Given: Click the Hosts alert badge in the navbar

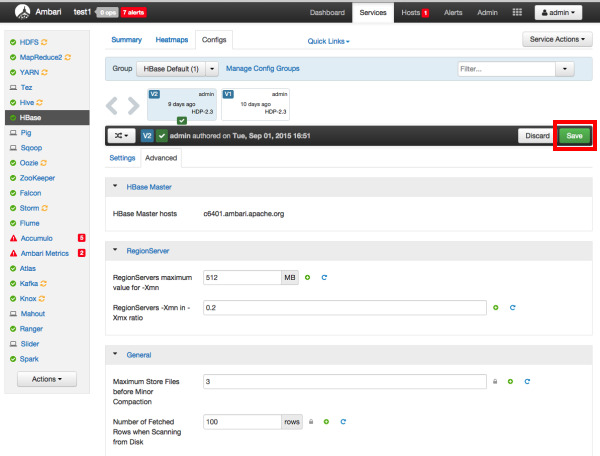Looking at the screenshot, I should 425,13.
